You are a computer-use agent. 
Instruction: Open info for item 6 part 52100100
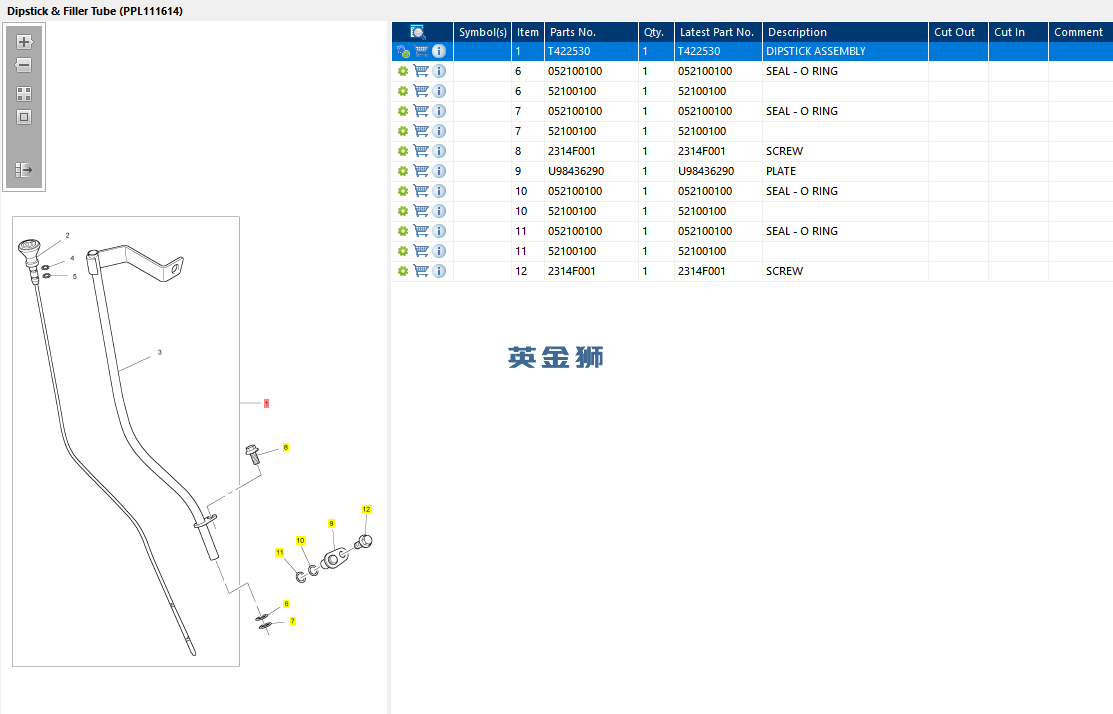439,91
